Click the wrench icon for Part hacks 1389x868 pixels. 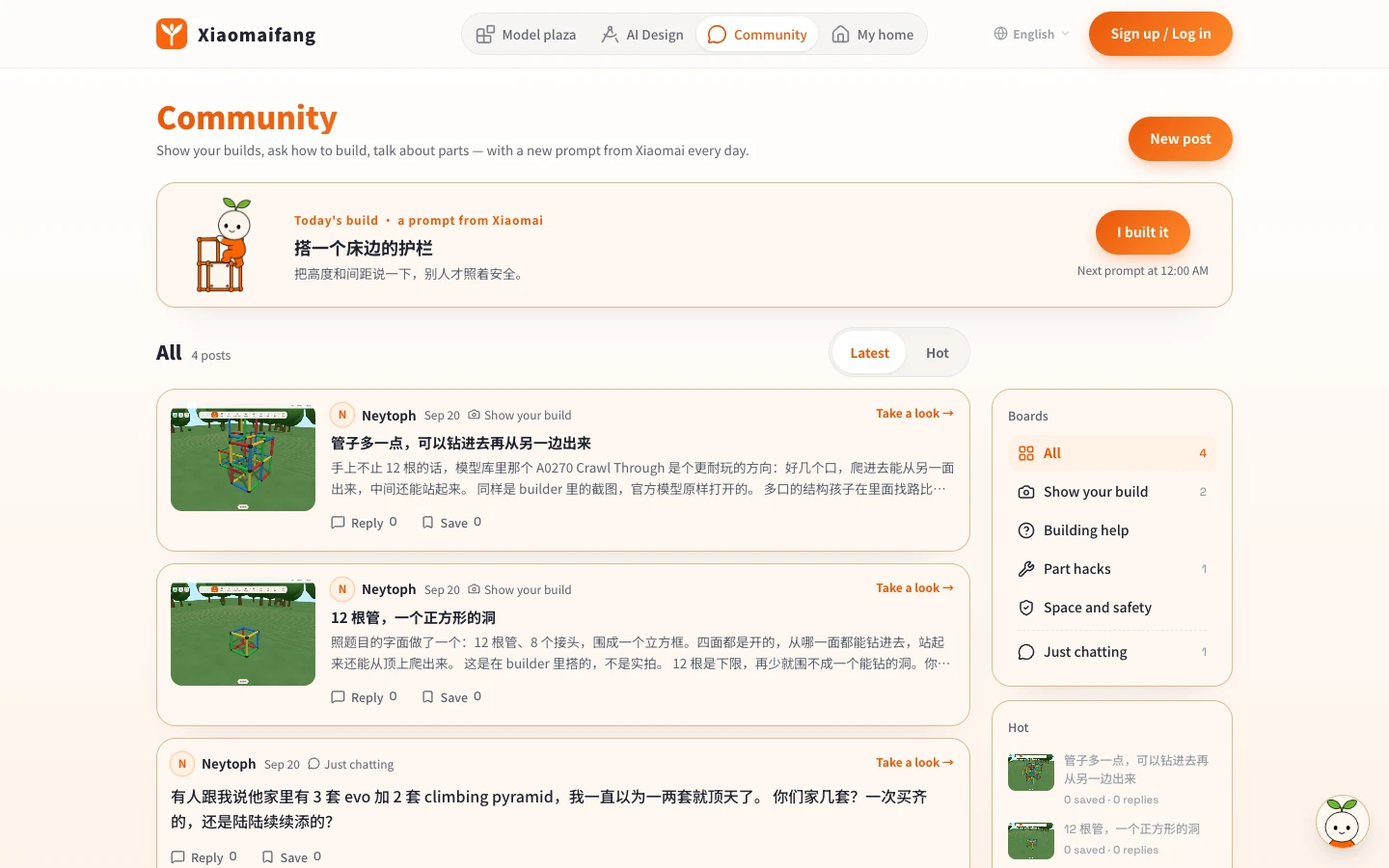[x=1026, y=569]
